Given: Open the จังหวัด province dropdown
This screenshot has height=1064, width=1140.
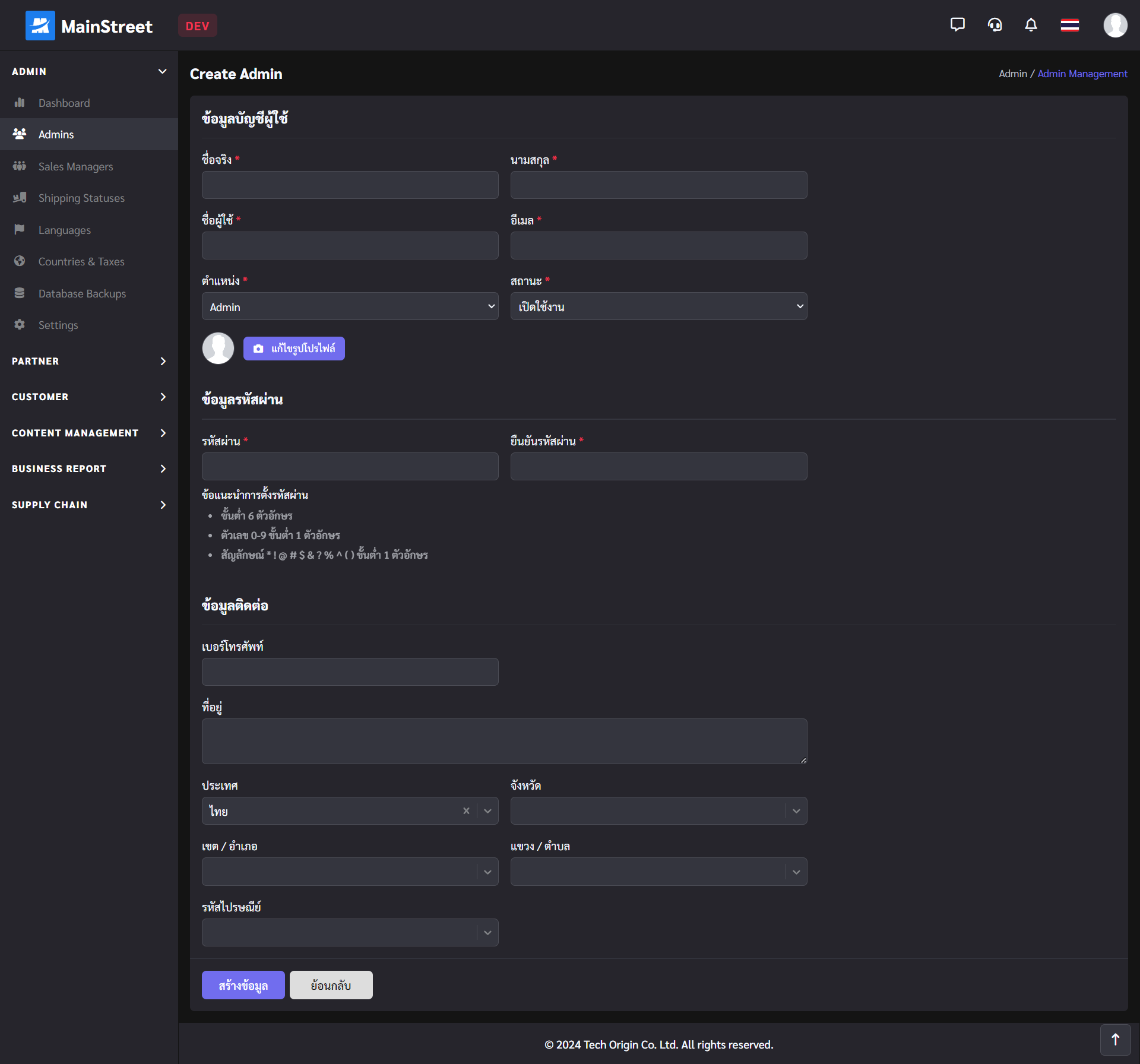Looking at the screenshot, I should click(x=658, y=811).
